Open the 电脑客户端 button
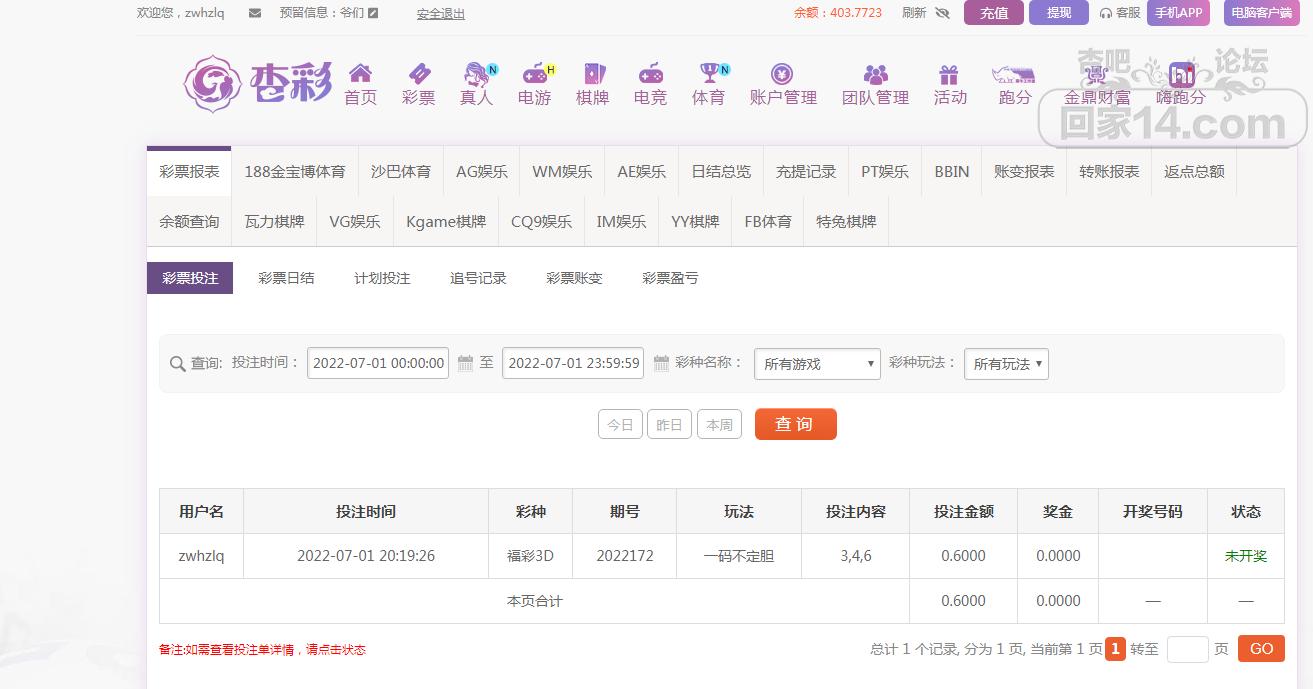Screen dimensions: 1313x689 pyautogui.click(x=1261, y=13)
